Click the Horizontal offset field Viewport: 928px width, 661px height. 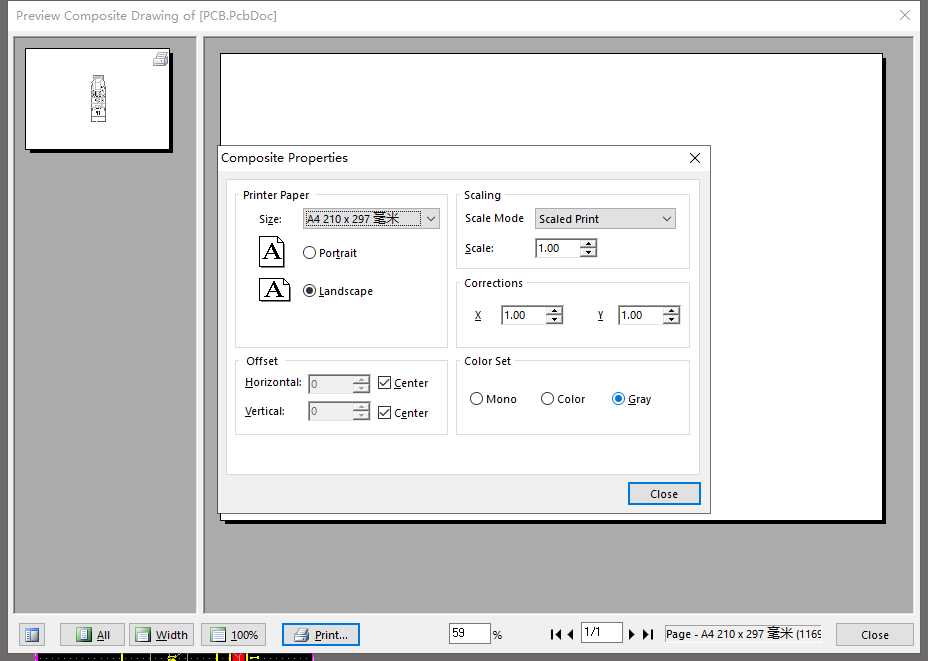click(x=330, y=384)
